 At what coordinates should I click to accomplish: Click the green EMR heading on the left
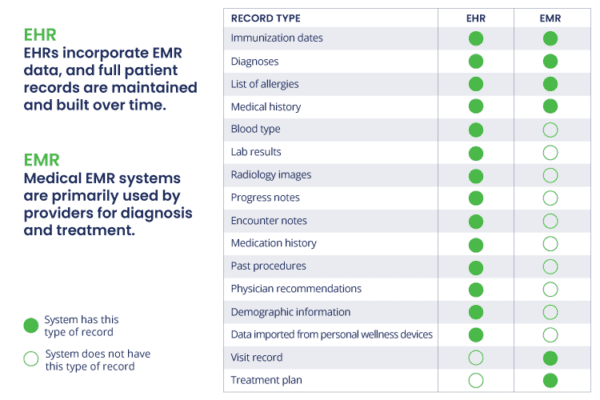41,159
